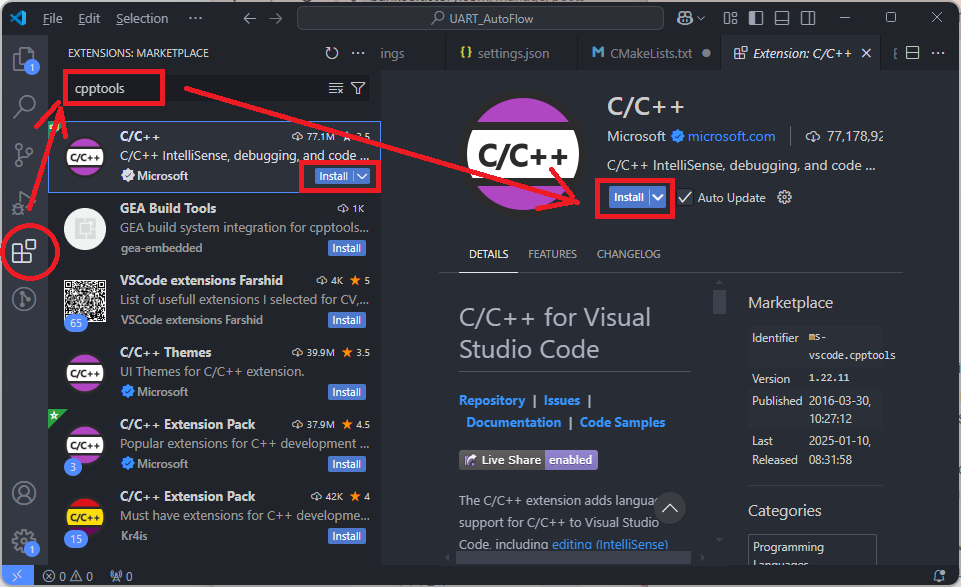
Task: Switch to the CHANGELOG tab
Action: click(x=629, y=254)
